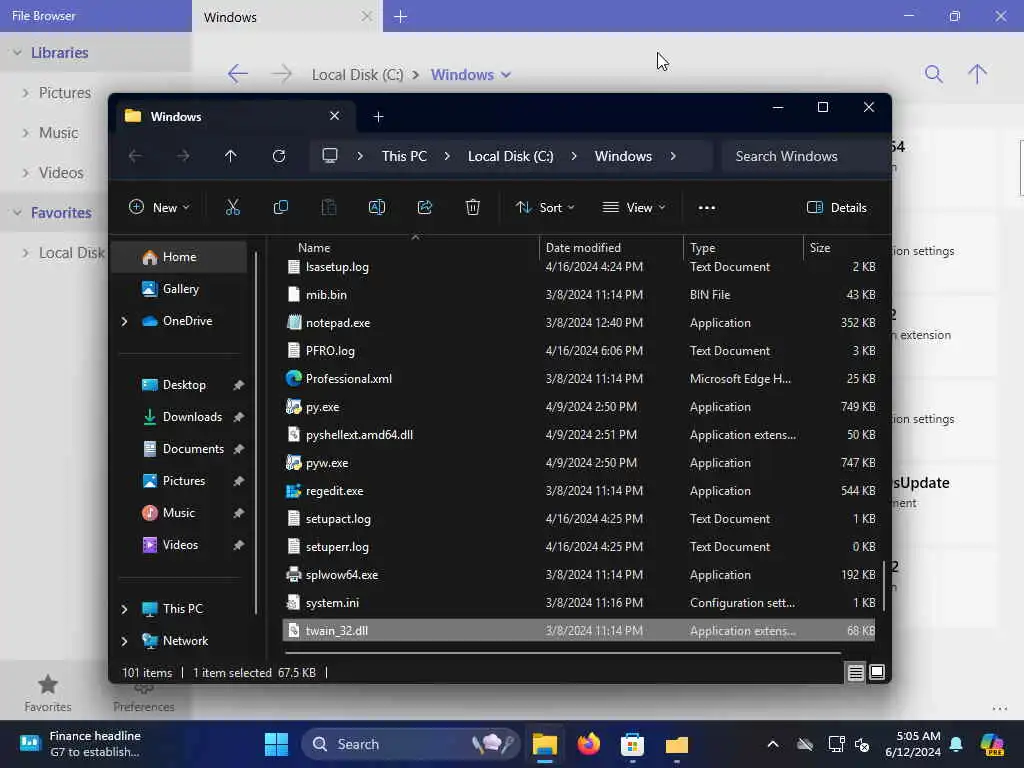Open the chevron after Windows in the address bar
1024x768 pixels.
point(673,156)
